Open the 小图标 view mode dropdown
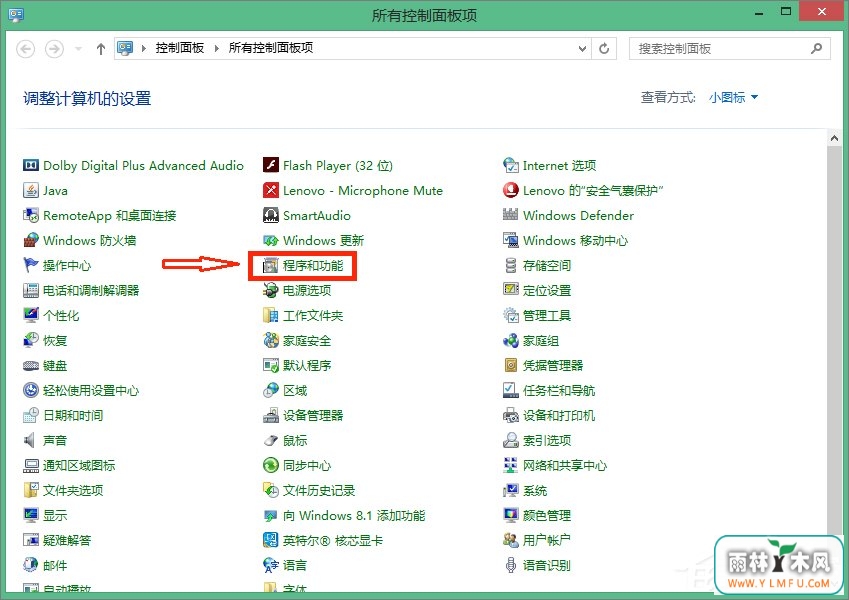This screenshot has width=849, height=600. tap(734, 97)
